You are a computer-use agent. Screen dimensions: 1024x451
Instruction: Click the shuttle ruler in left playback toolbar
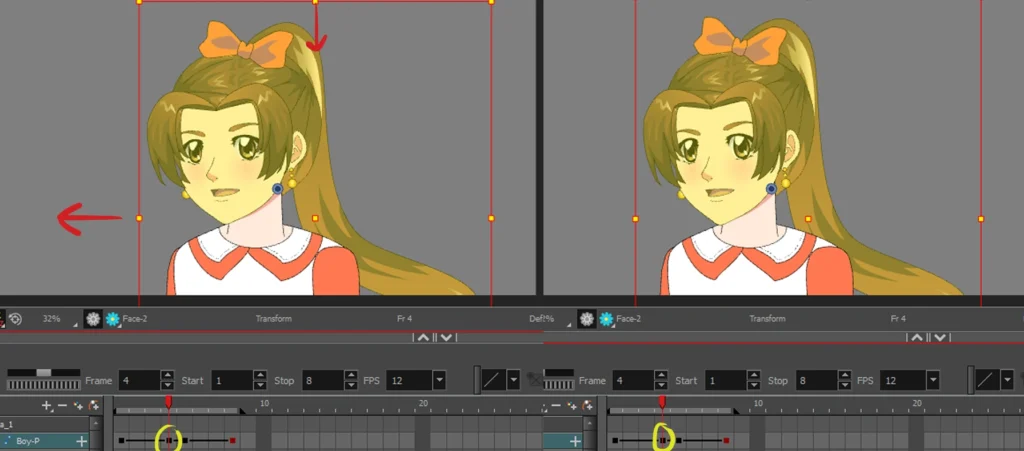[x=44, y=384]
